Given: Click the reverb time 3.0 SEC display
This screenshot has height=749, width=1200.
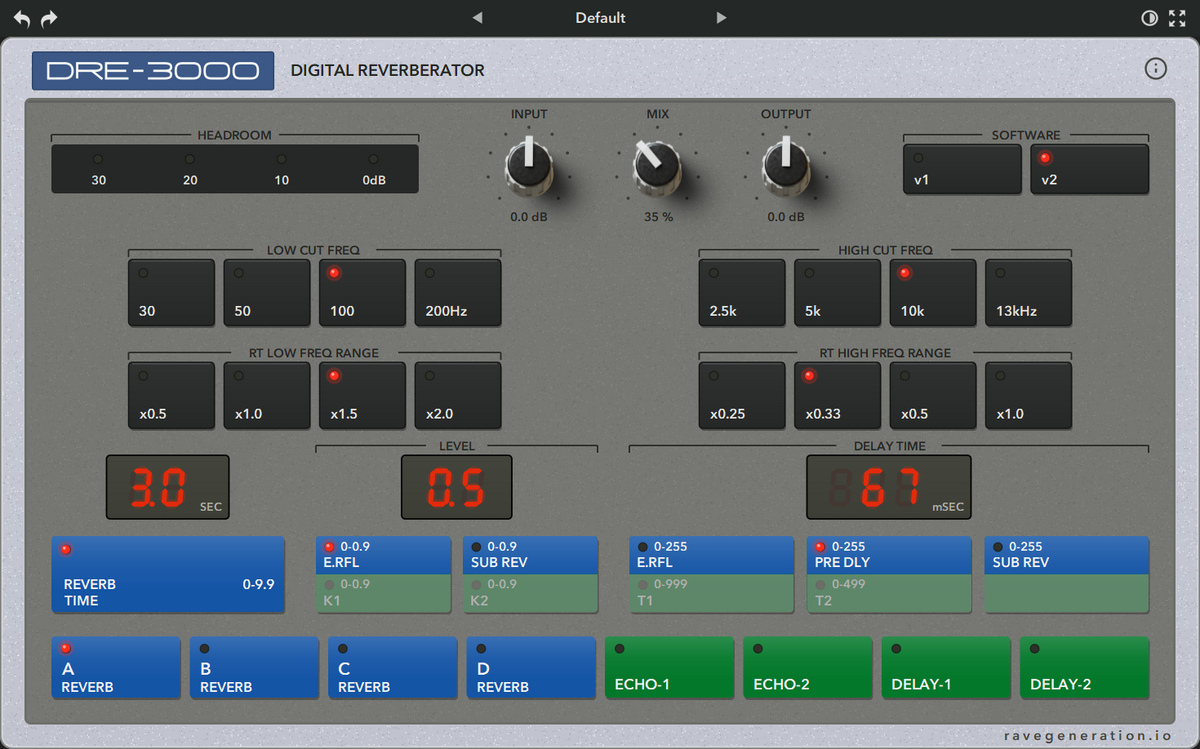Looking at the screenshot, I should 168,487.
